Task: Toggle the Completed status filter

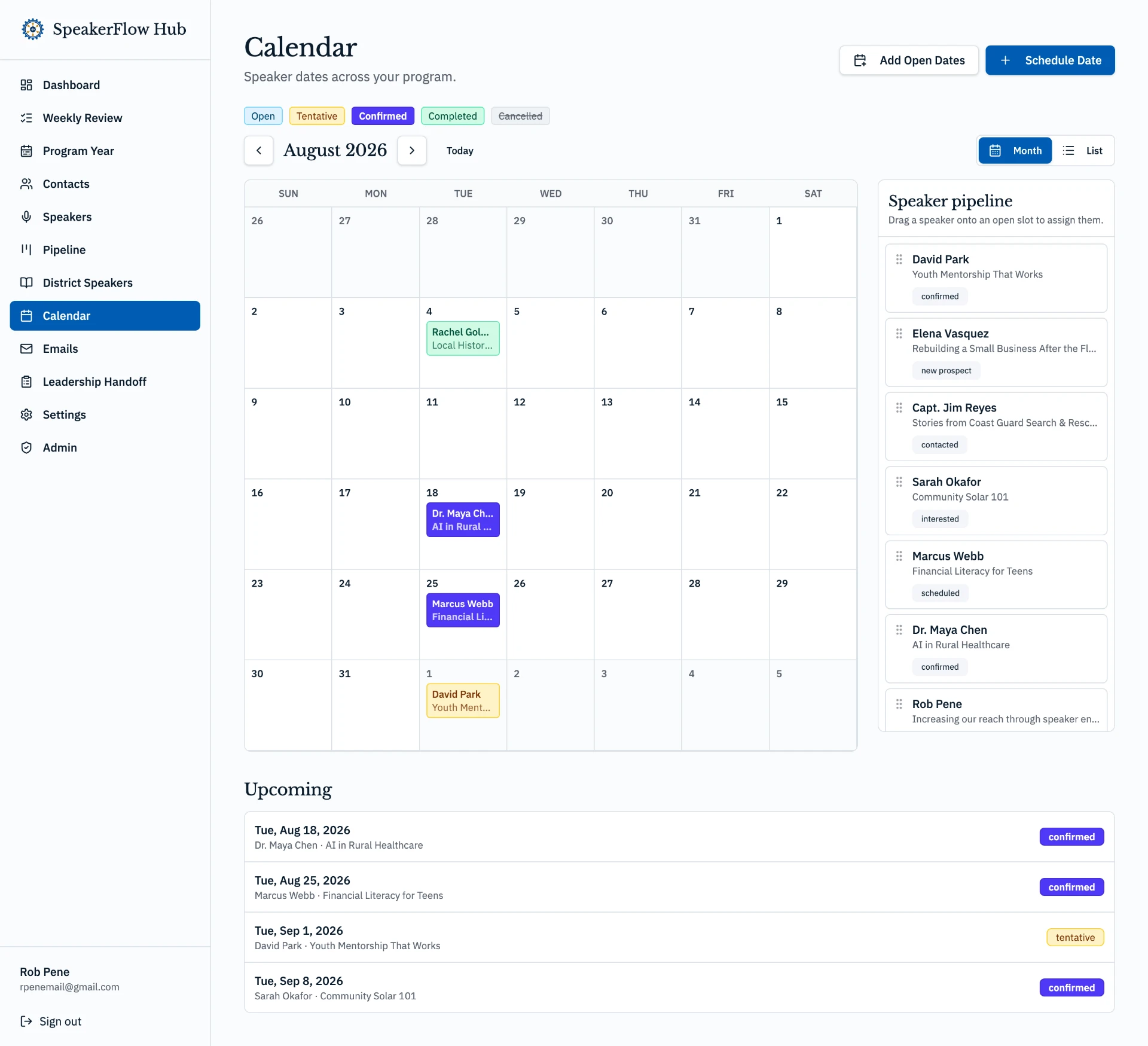Action: click(453, 116)
